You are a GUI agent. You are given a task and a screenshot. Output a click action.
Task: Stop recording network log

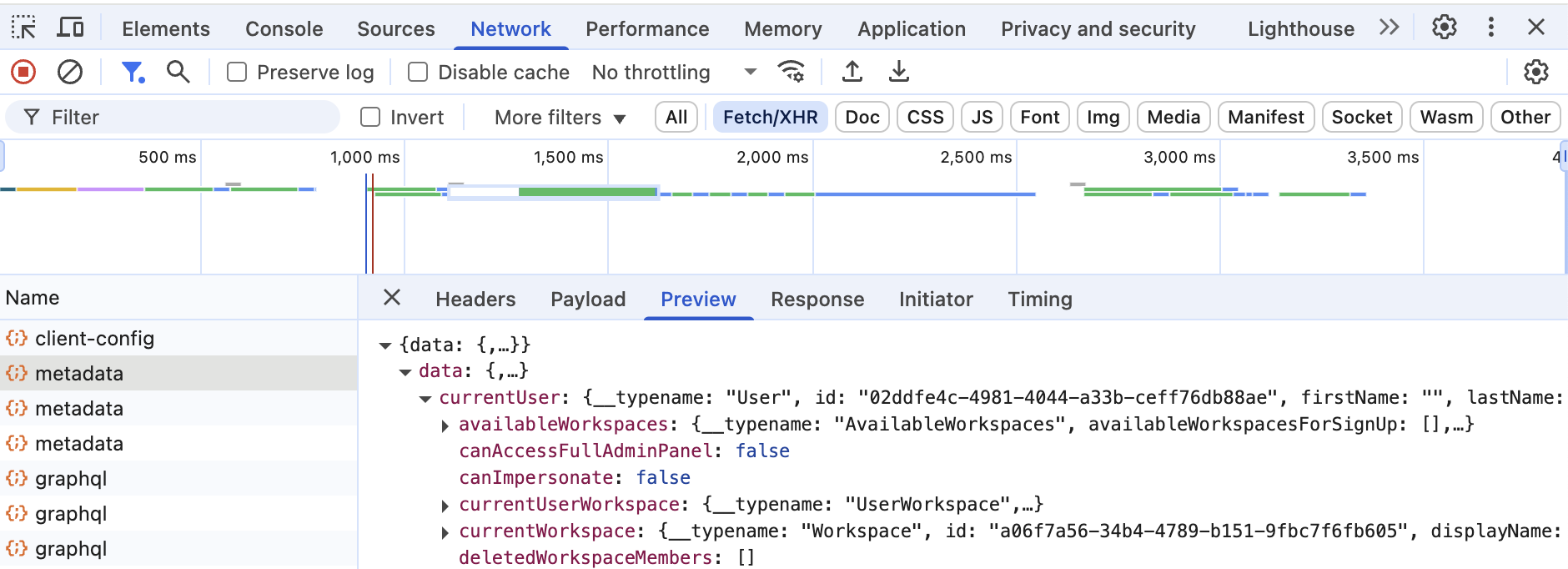(23, 73)
